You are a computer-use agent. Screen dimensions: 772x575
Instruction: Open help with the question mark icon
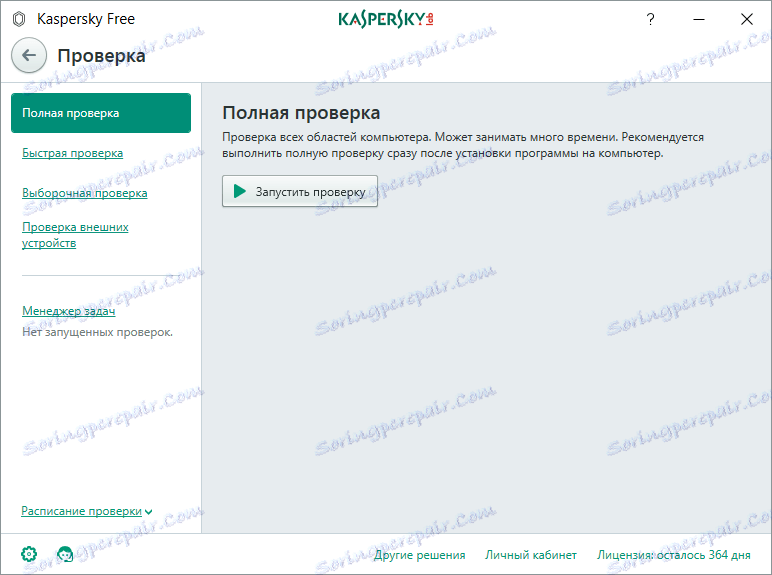pyautogui.click(x=650, y=19)
